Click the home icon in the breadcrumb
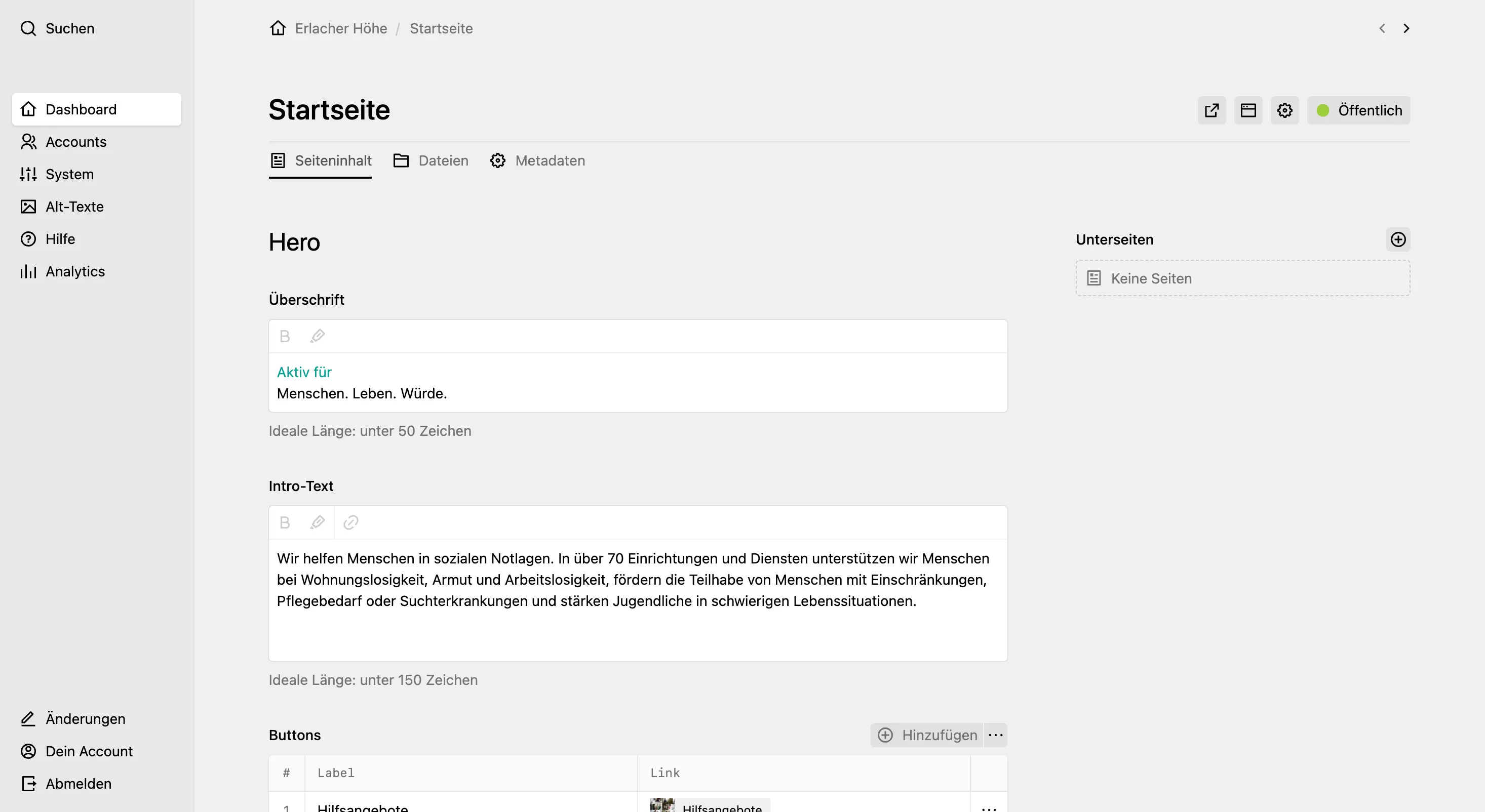Image resolution: width=1485 pixels, height=812 pixels. point(277,28)
